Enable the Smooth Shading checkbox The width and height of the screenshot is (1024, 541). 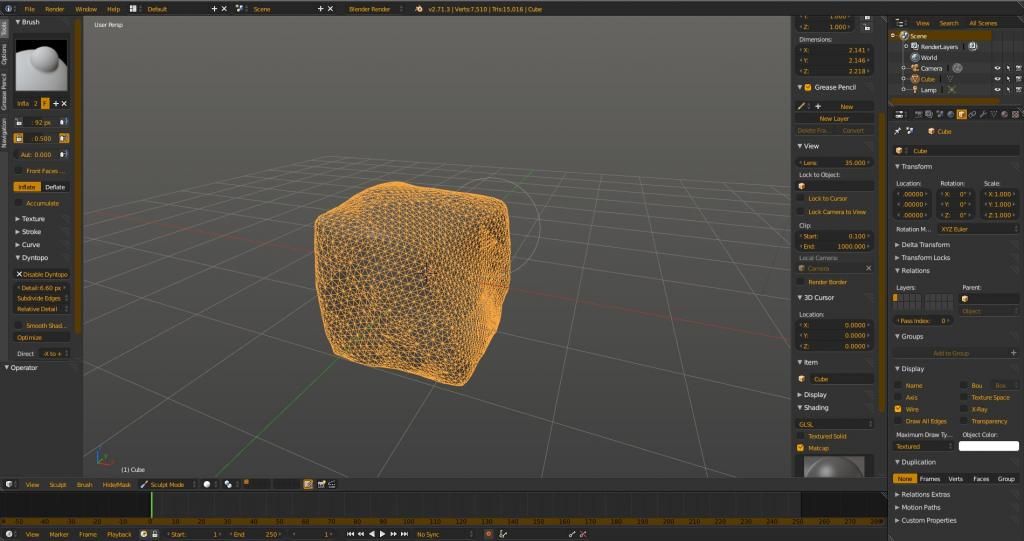[x=19, y=325]
